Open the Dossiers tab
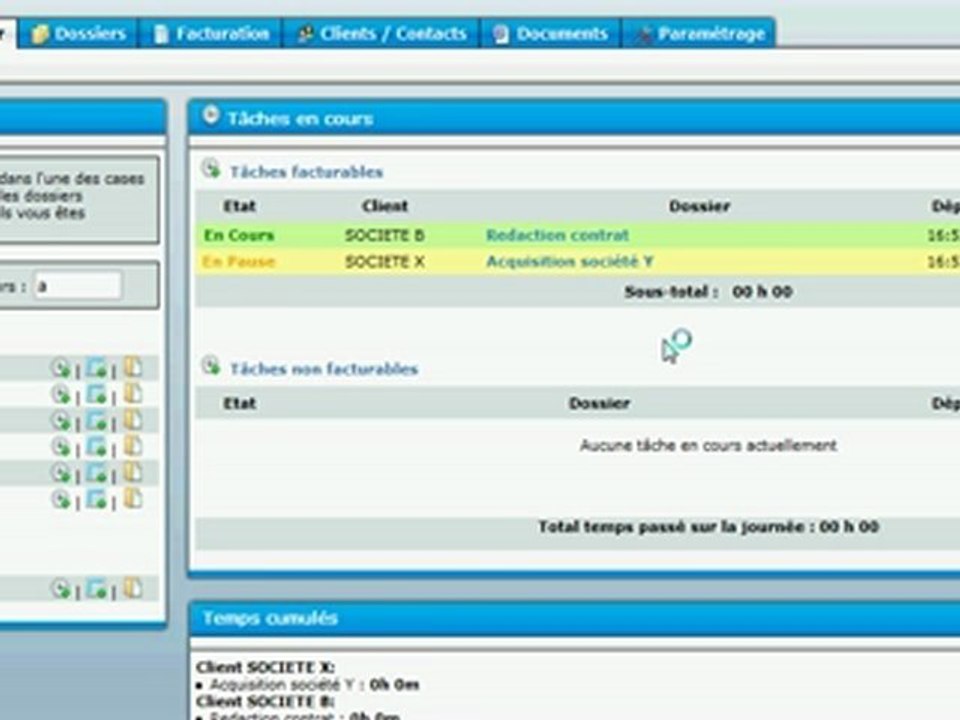960x720 pixels. [x=78, y=33]
